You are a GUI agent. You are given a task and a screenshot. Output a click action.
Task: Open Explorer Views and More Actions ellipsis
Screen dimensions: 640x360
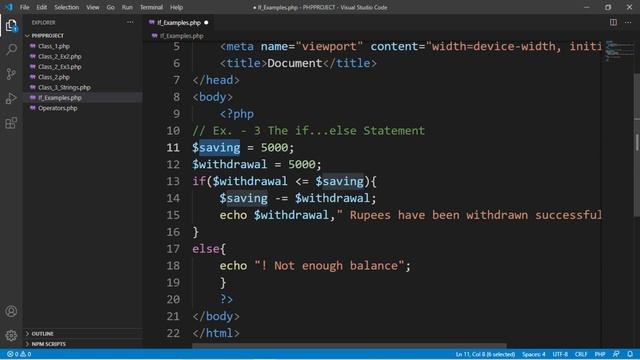(x=130, y=22)
